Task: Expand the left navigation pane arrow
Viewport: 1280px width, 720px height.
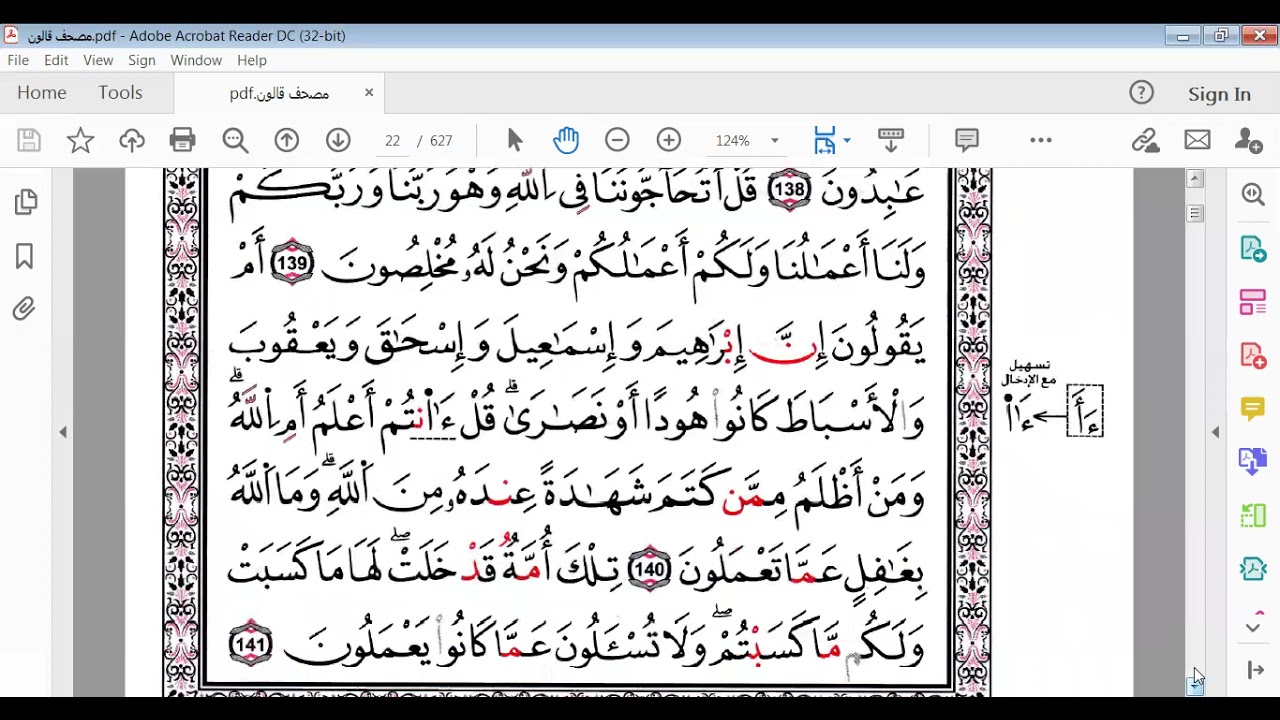Action: (63, 432)
